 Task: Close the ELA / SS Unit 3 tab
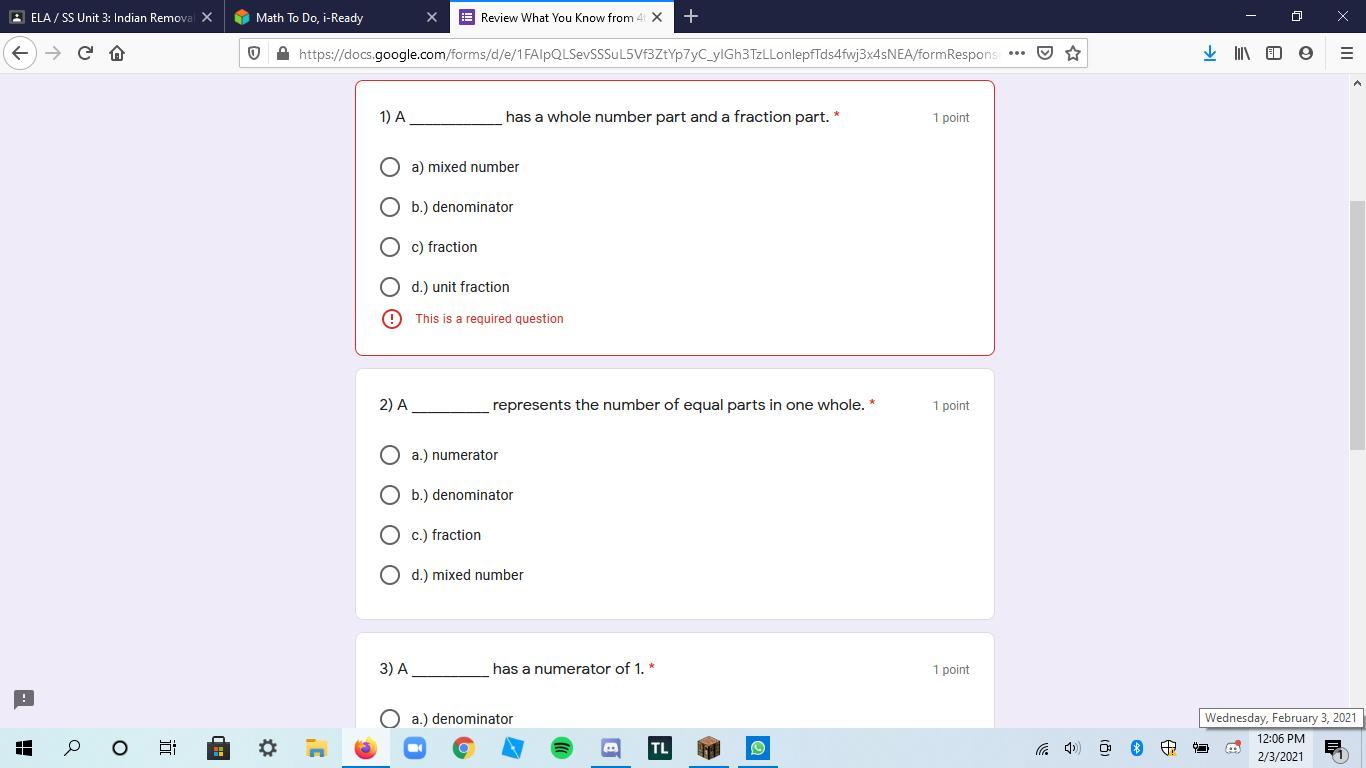[x=207, y=17]
